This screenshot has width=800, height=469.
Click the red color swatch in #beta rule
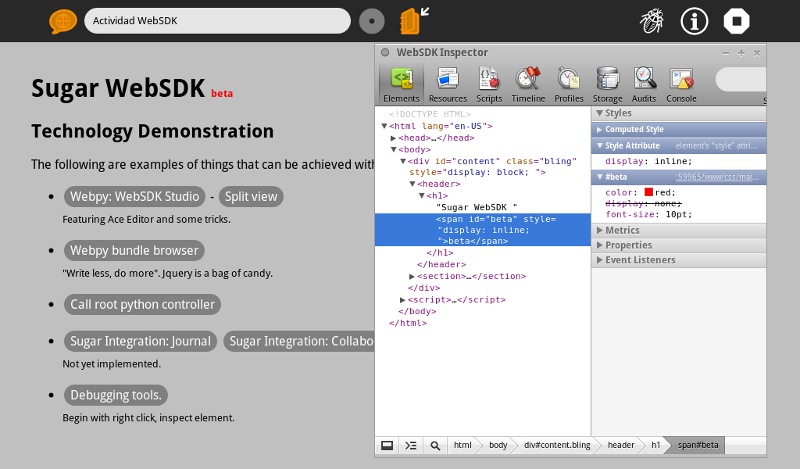tap(648, 192)
